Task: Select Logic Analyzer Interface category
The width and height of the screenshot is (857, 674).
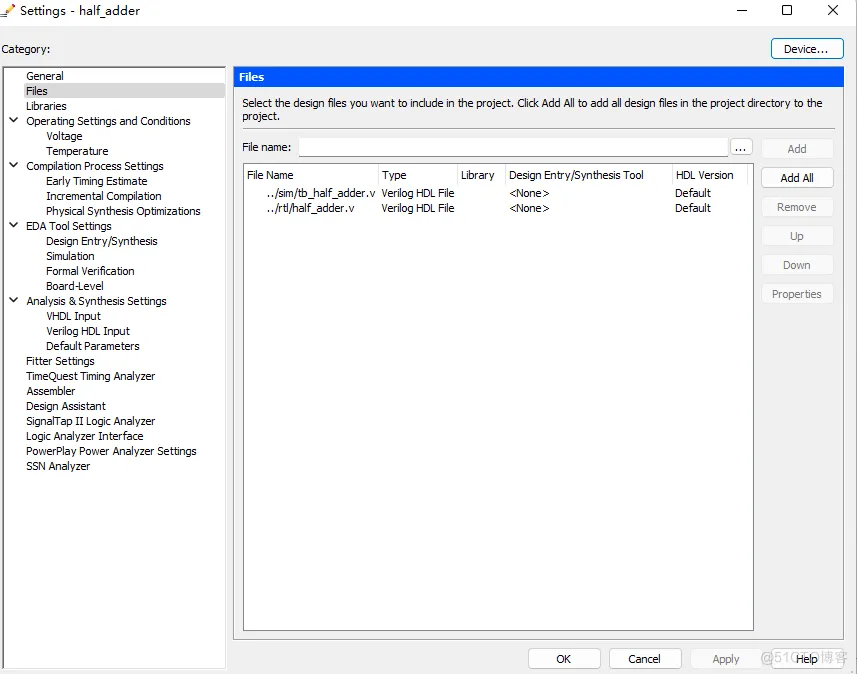Action: click(85, 436)
